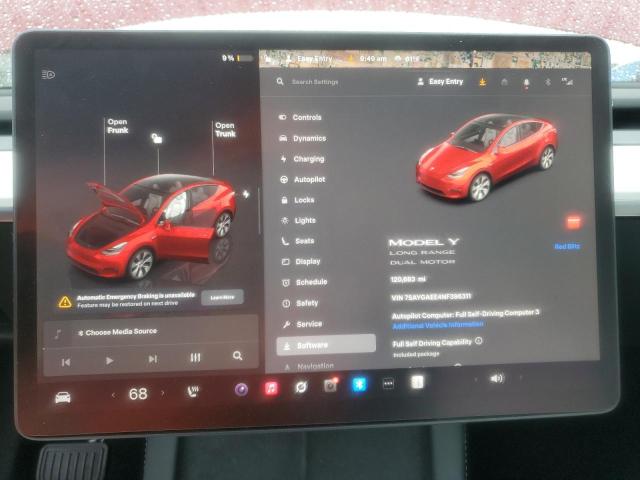
Task: Tap the warning triangle alert icon
Action: coord(65,302)
